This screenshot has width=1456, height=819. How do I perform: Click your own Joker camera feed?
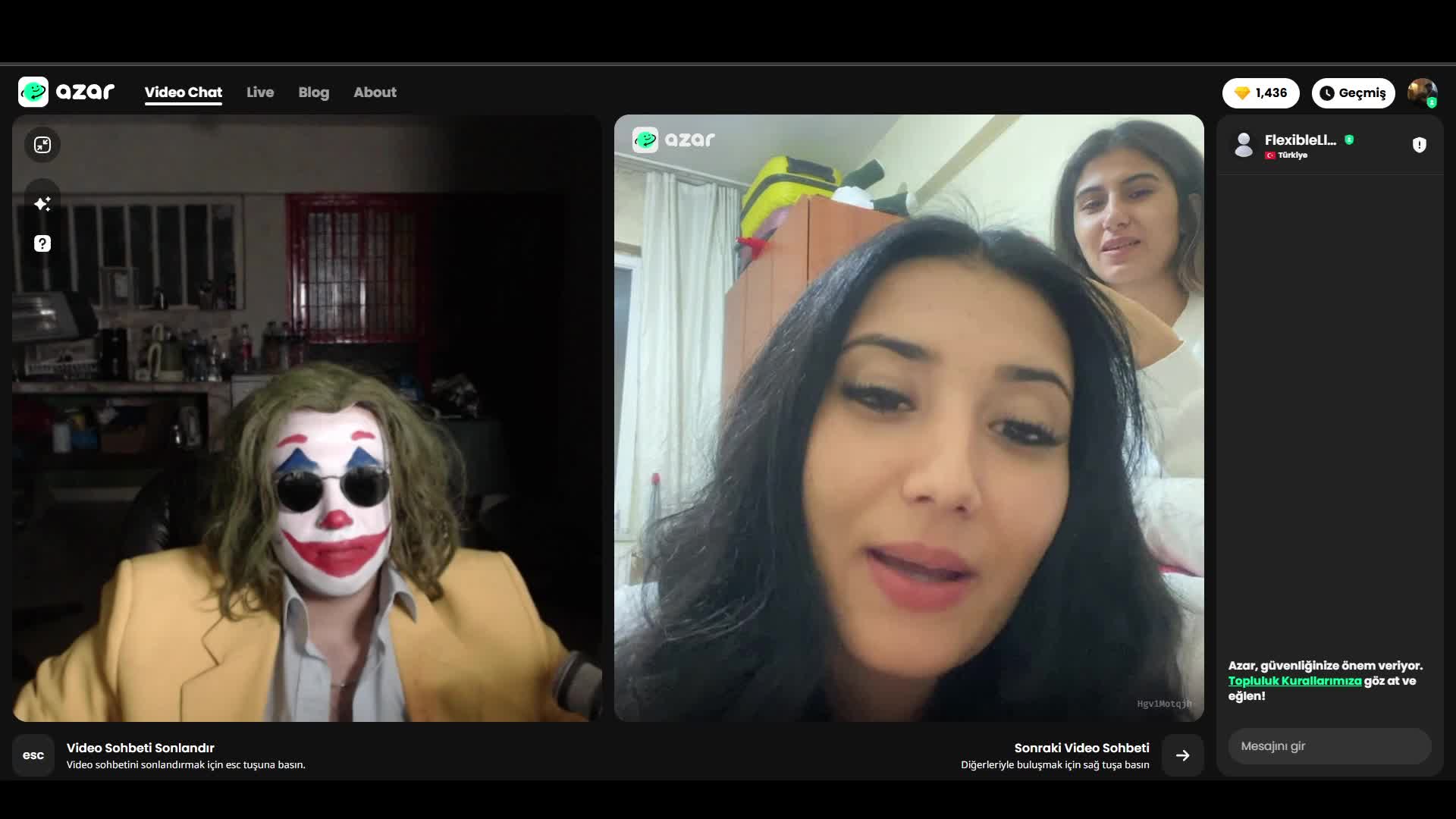click(306, 418)
